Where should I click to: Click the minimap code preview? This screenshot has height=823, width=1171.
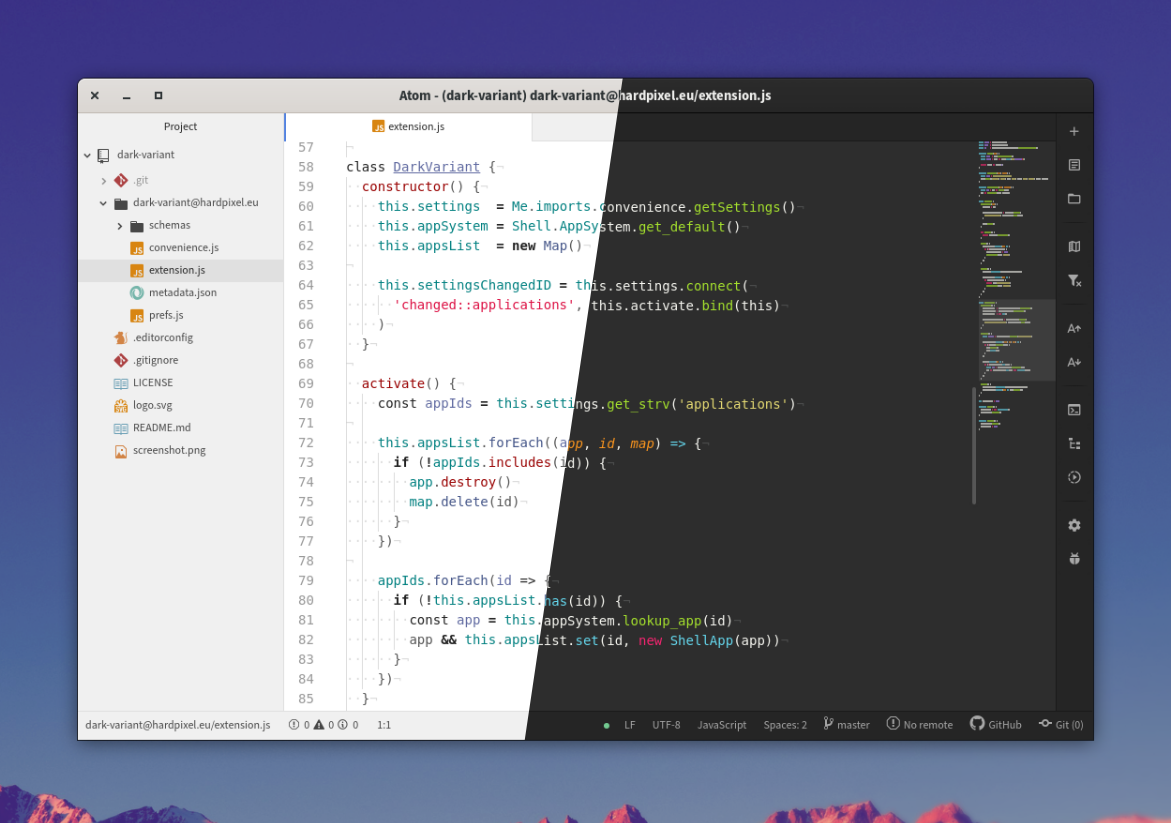point(1014,284)
